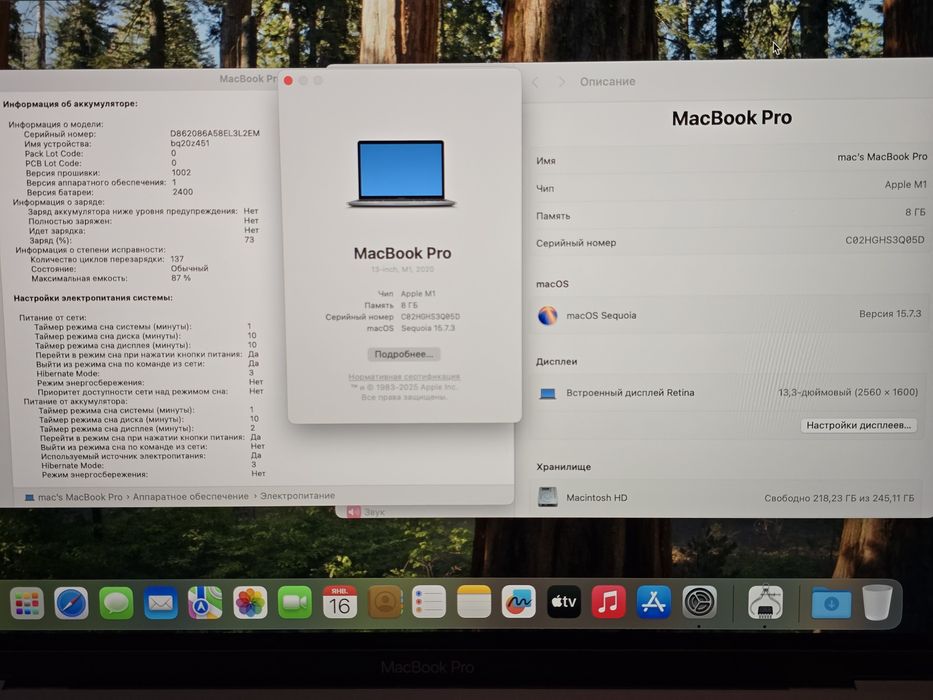Open System Settings gear in Dock
Image resolution: width=933 pixels, height=700 pixels.
(x=699, y=602)
